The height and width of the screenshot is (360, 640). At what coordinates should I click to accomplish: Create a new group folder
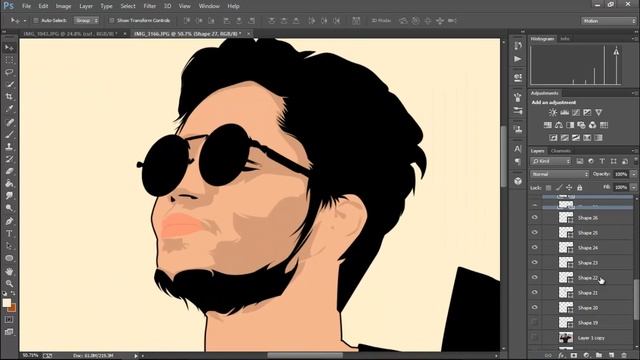(599, 356)
